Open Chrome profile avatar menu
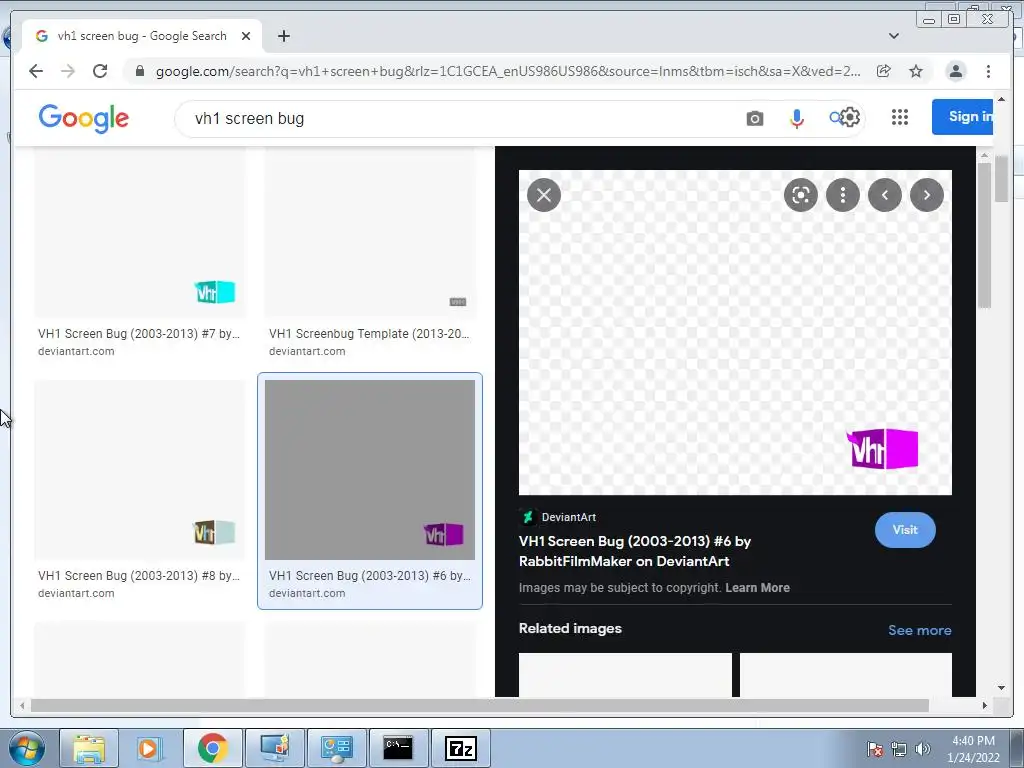 955,71
